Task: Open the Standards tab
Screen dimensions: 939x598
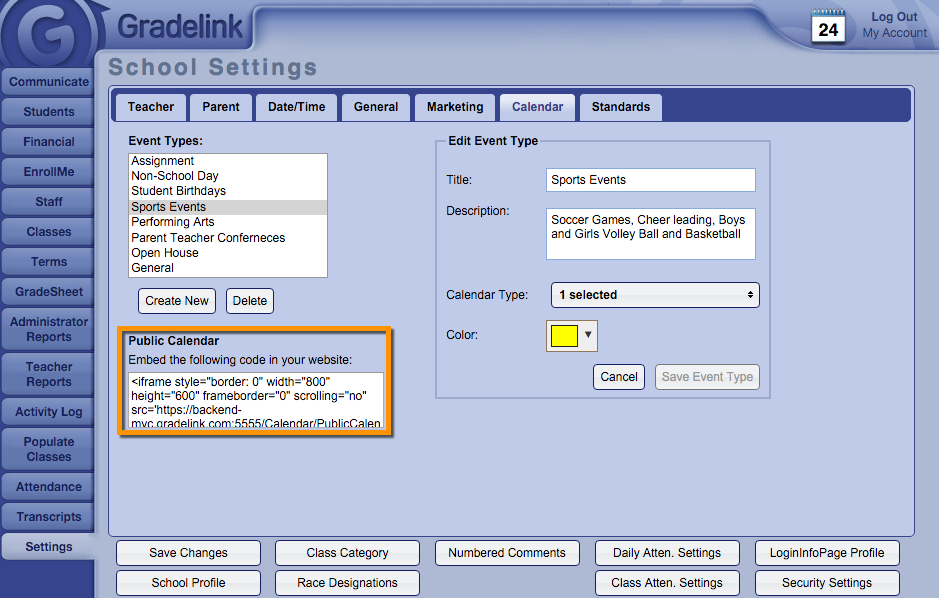Action: pos(620,107)
